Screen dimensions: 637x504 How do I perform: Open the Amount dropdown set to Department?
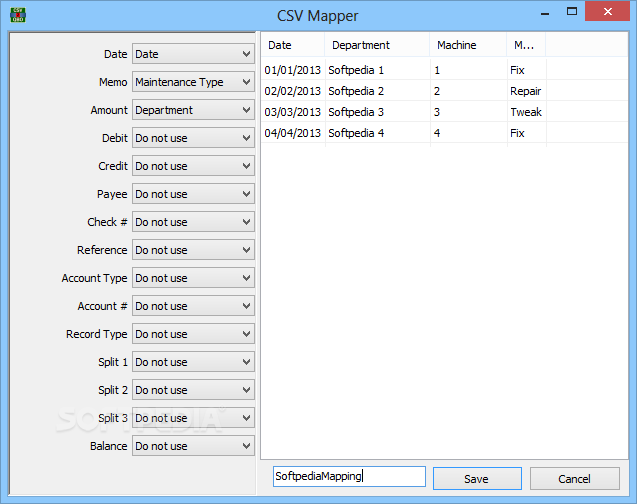193,110
